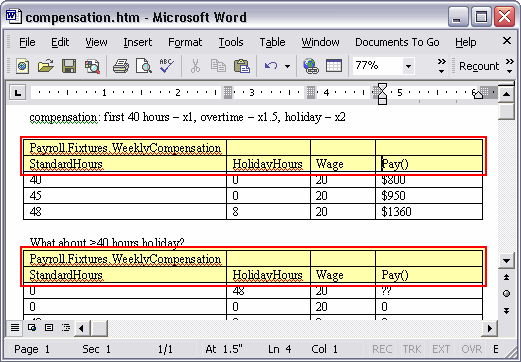
Task: Click horizontal scroll right arrow
Action: pyautogui.click(x=490, y=328)
